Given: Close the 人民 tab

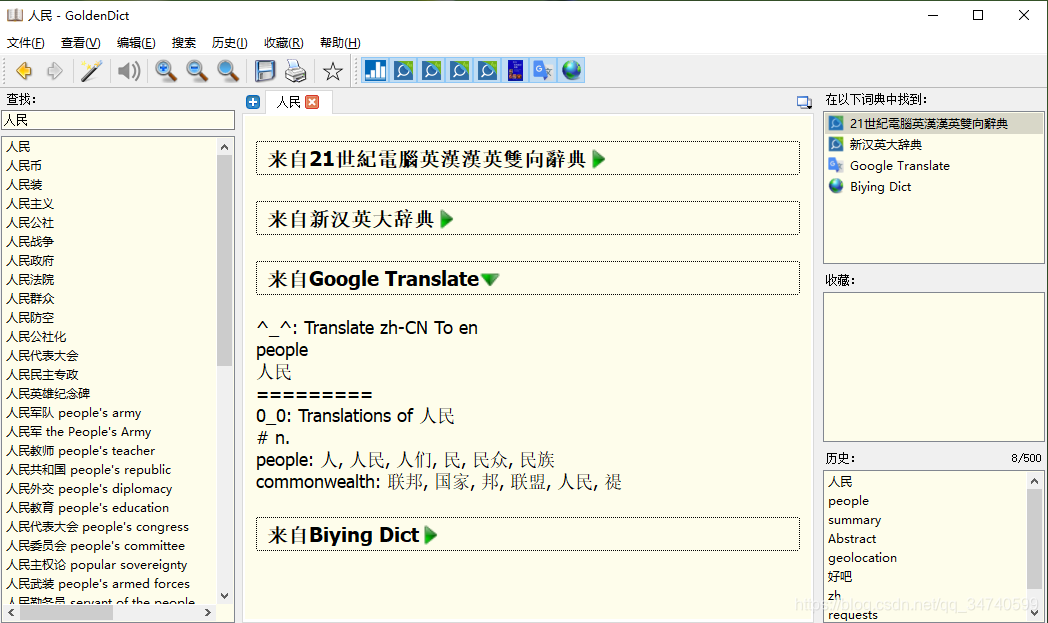Looking at the screenshot, I should click(x=312, y=102).
